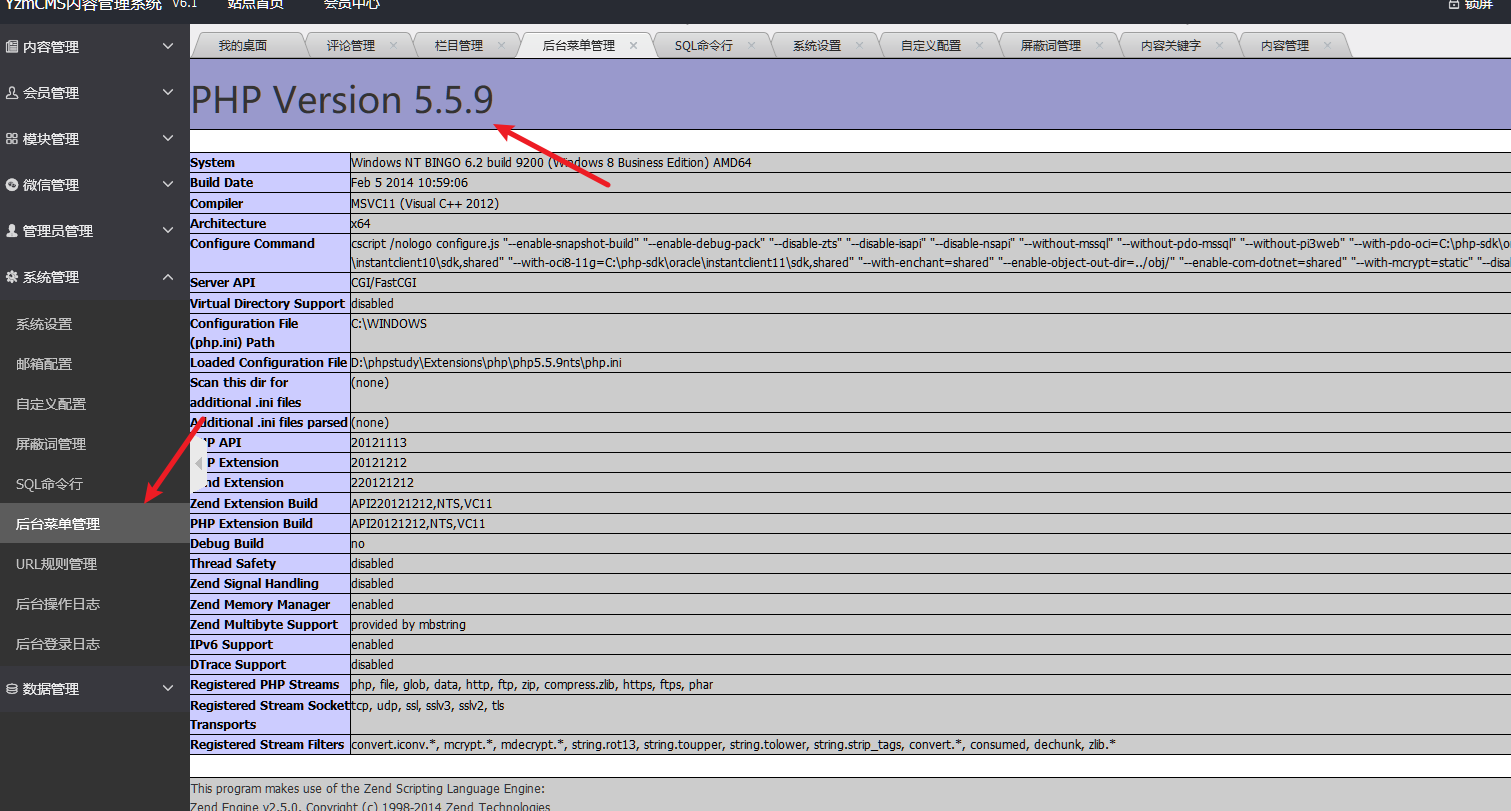Switch to the 我的桌面 tab
1511x811 pixels.
tap(243, 45)
